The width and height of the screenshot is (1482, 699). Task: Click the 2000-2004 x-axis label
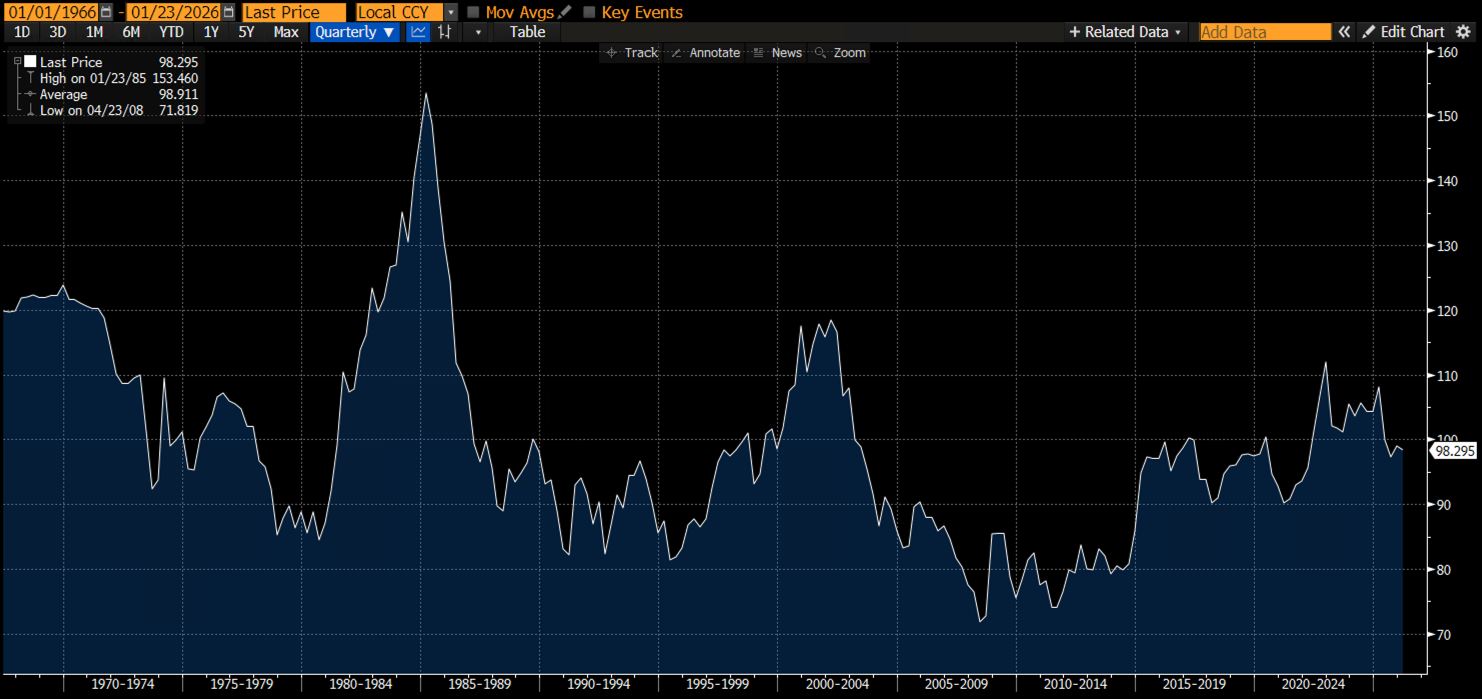point(837,684)
